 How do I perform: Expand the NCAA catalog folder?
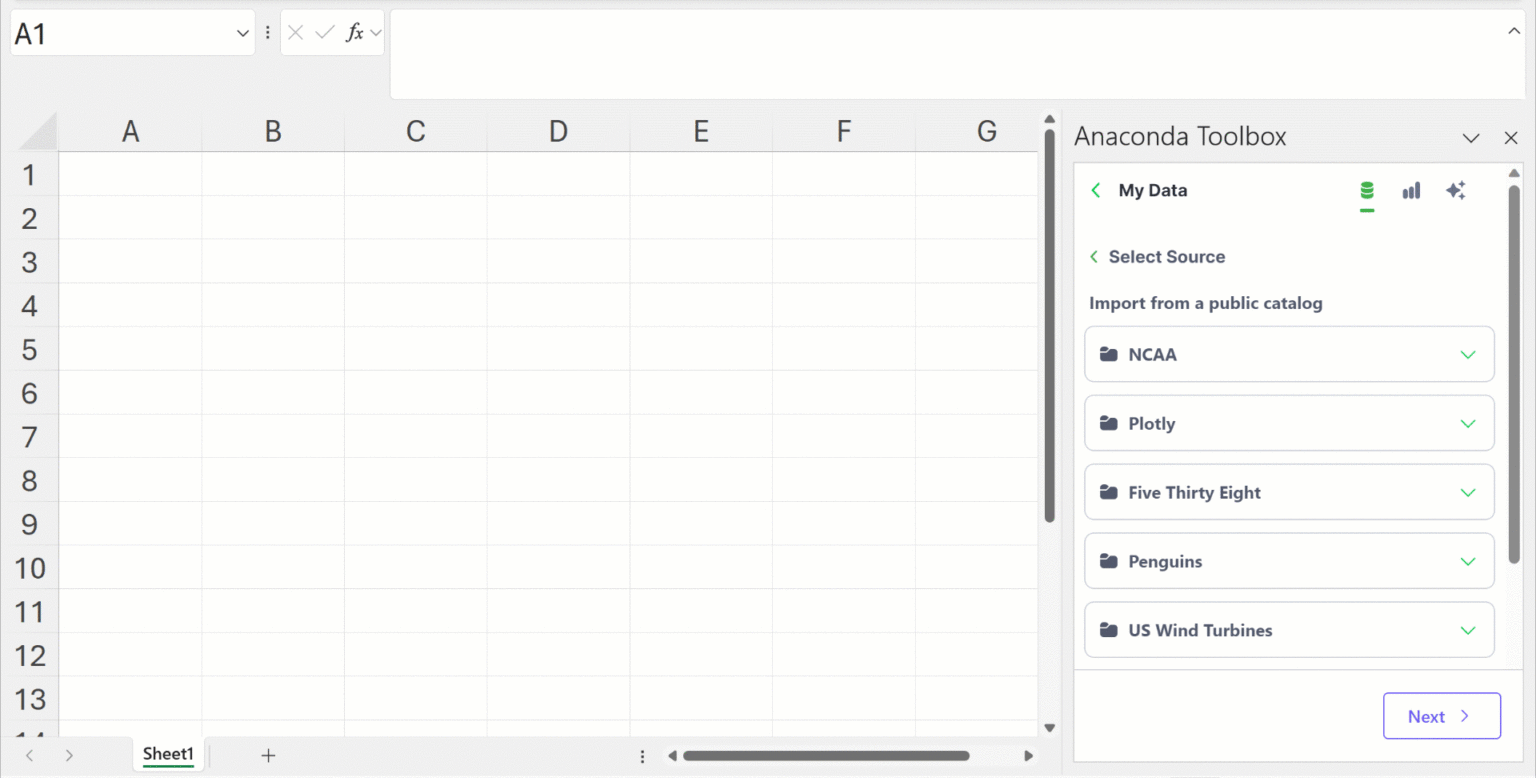[x=1289, y=354]
